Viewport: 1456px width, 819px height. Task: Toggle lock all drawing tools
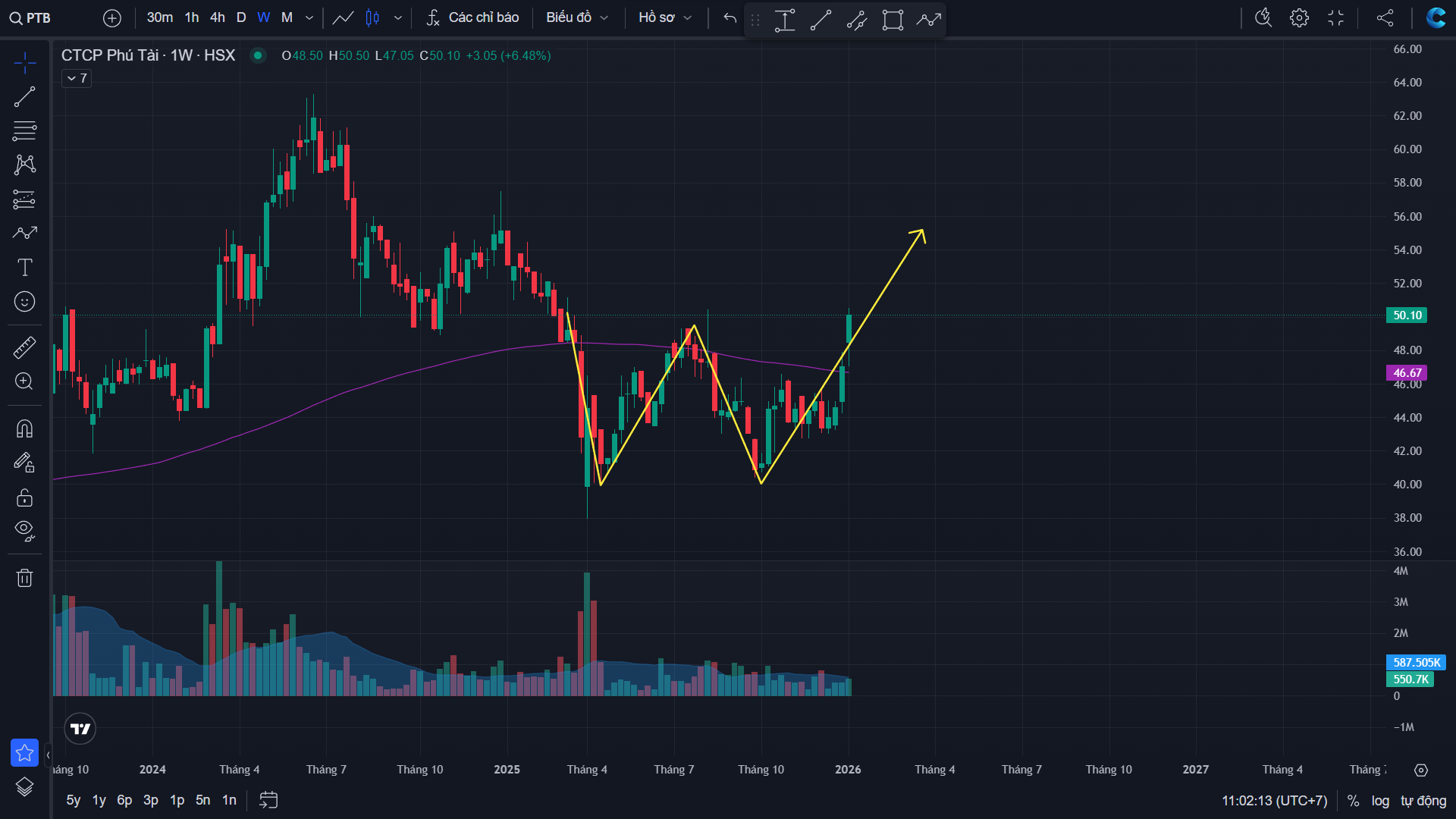coord(24,497)
